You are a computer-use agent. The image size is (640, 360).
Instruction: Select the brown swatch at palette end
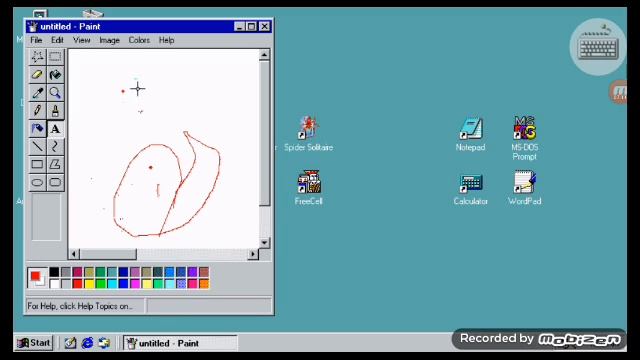point(204,272)
